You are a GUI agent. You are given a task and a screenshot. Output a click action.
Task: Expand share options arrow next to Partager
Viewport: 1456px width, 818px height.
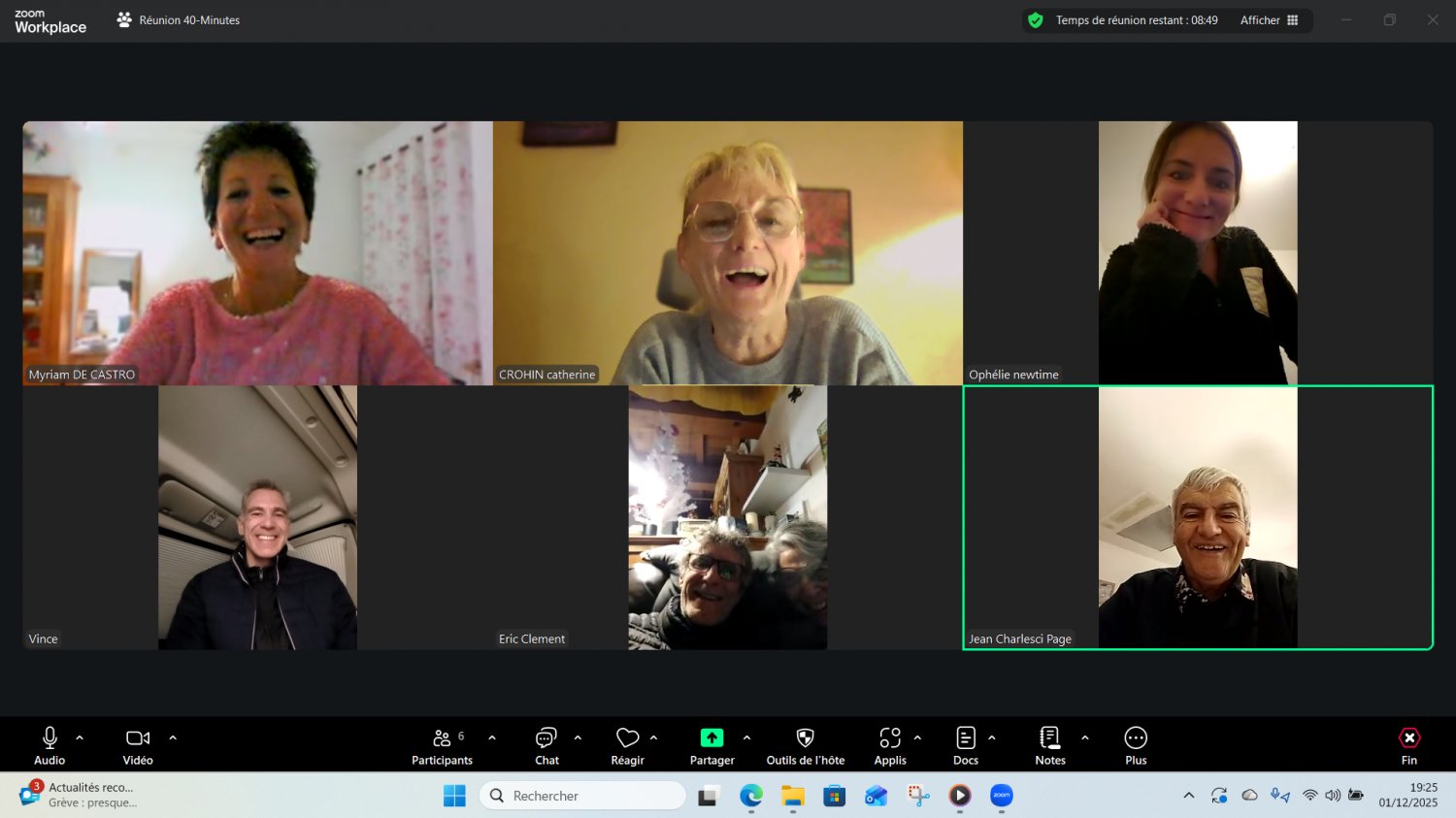pyautogui.click(x=746, y=738)
